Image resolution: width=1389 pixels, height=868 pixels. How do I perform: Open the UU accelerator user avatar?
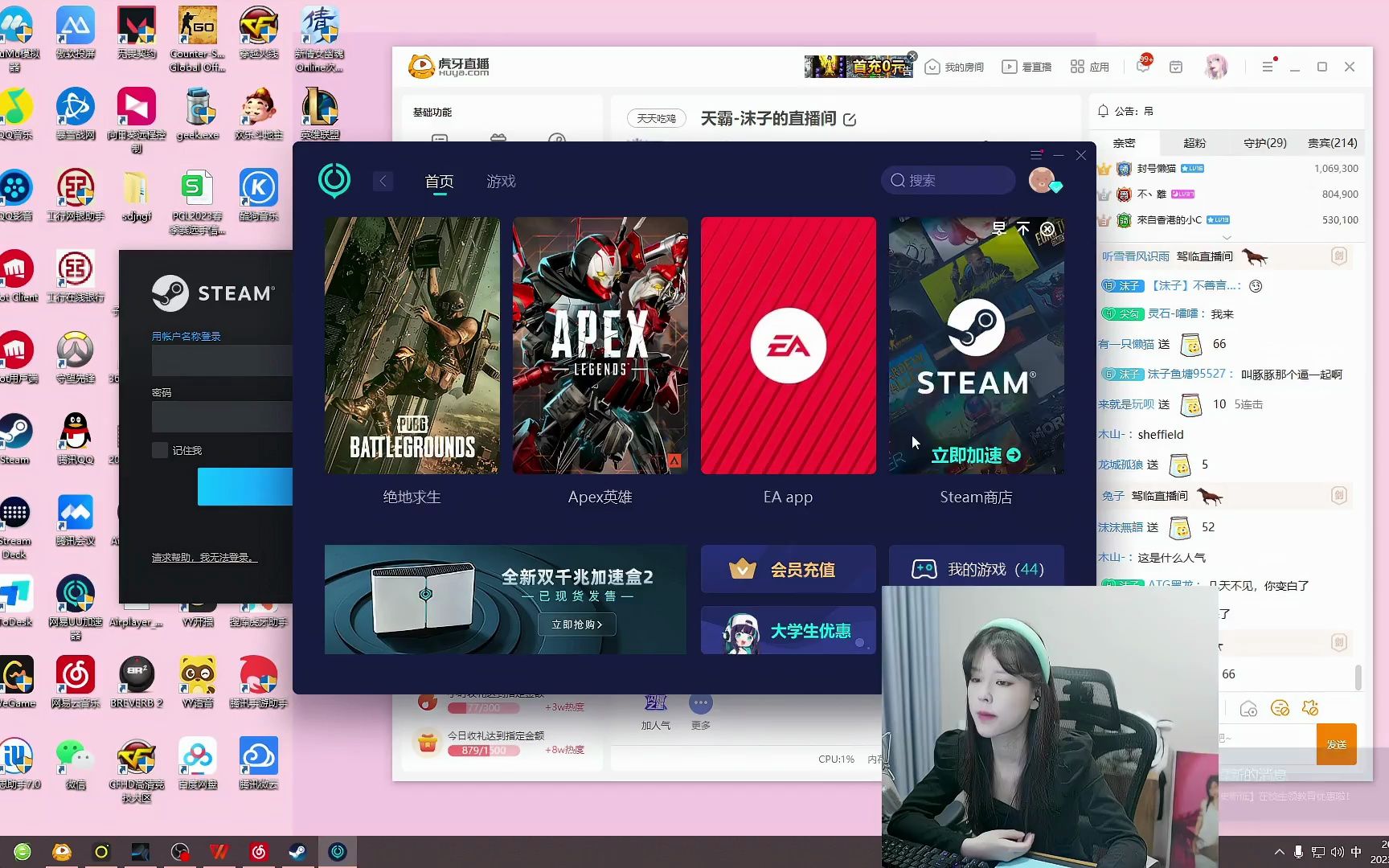pyautogui.click(x=1043, y=180)
